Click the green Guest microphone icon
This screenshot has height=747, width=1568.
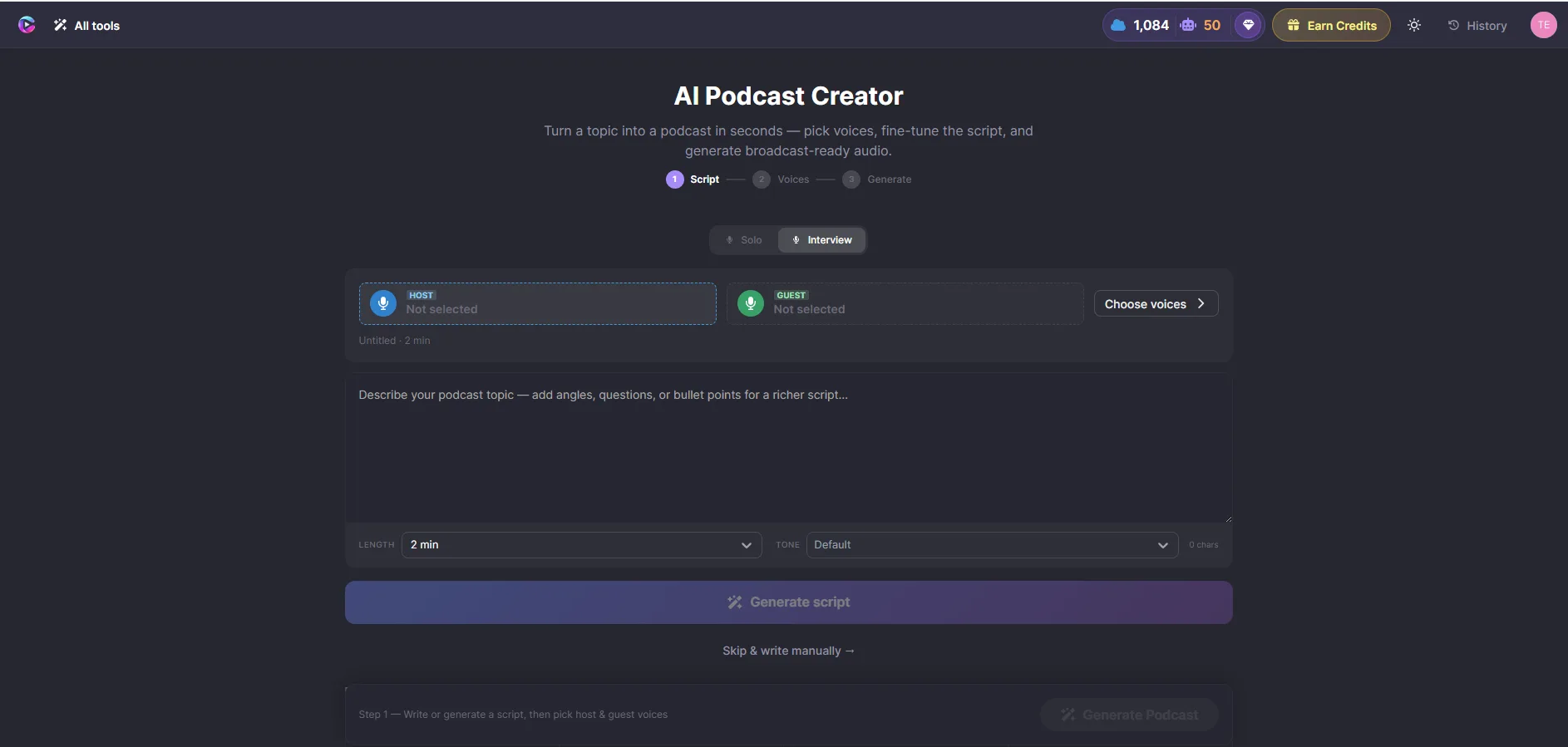pos(750,303)
